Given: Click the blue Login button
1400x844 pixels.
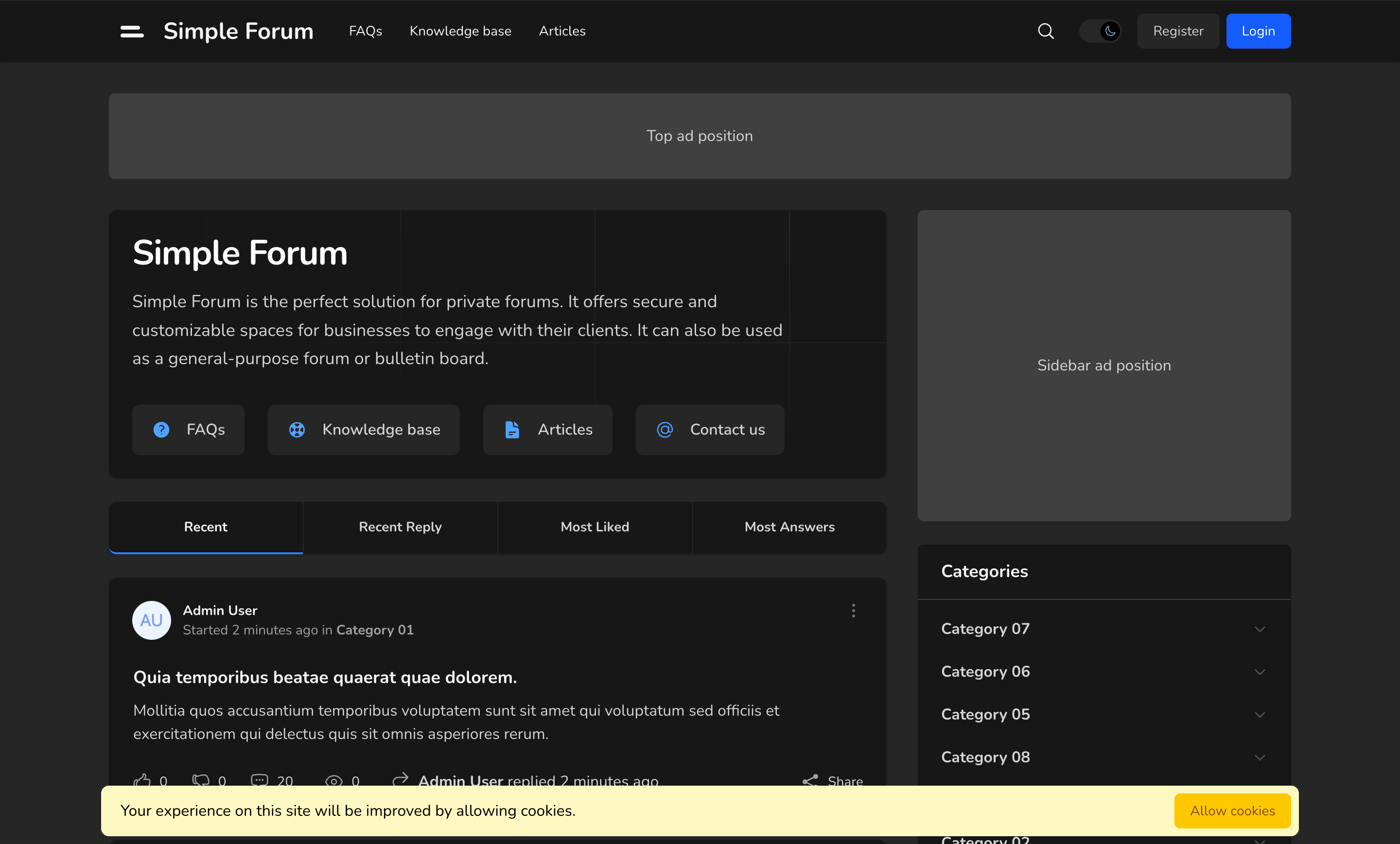Looking at the screenshot, I should tap(1258, 31).
